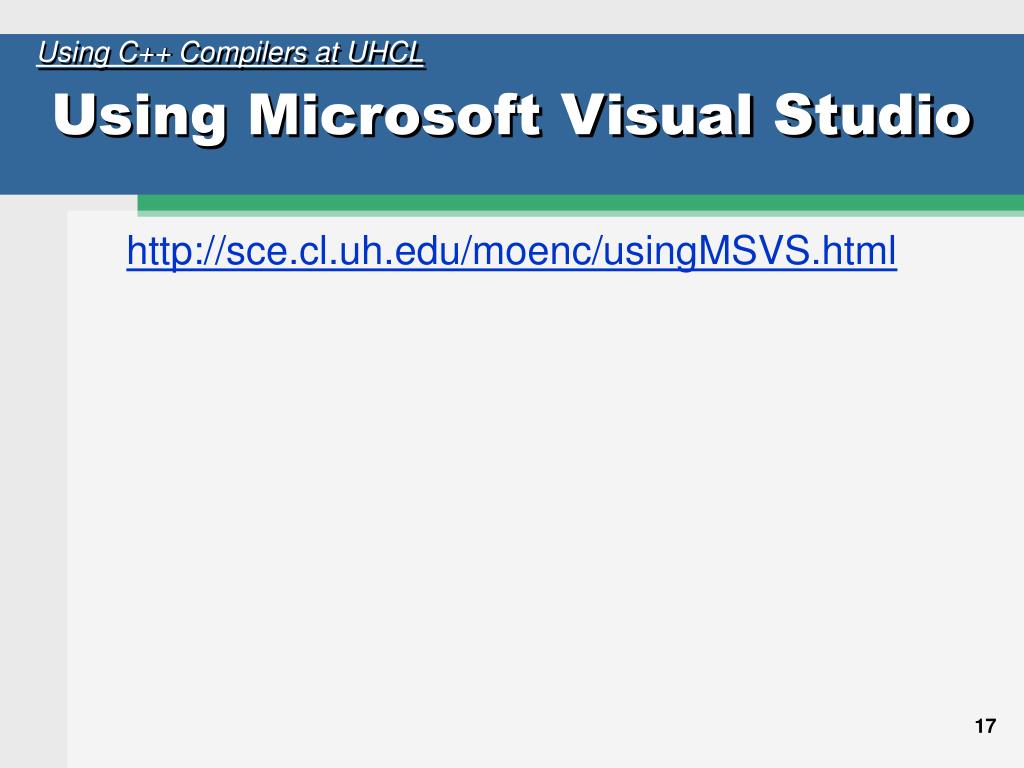
Task: Click the word 'Studio' in the title
Action: pos(872,117)
